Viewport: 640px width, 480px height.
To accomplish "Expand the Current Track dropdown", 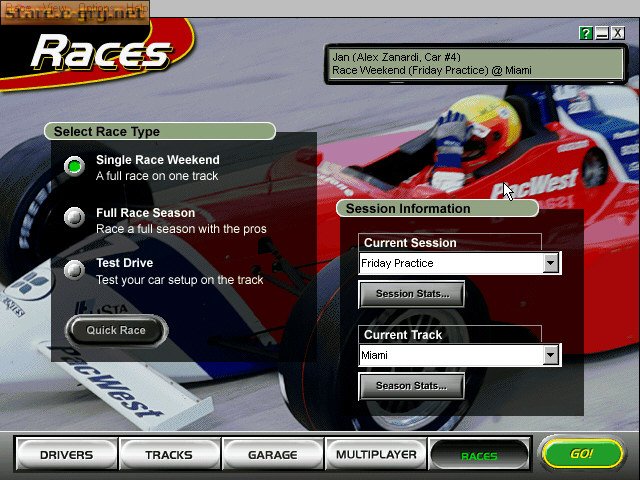I will tap(551, 355).
